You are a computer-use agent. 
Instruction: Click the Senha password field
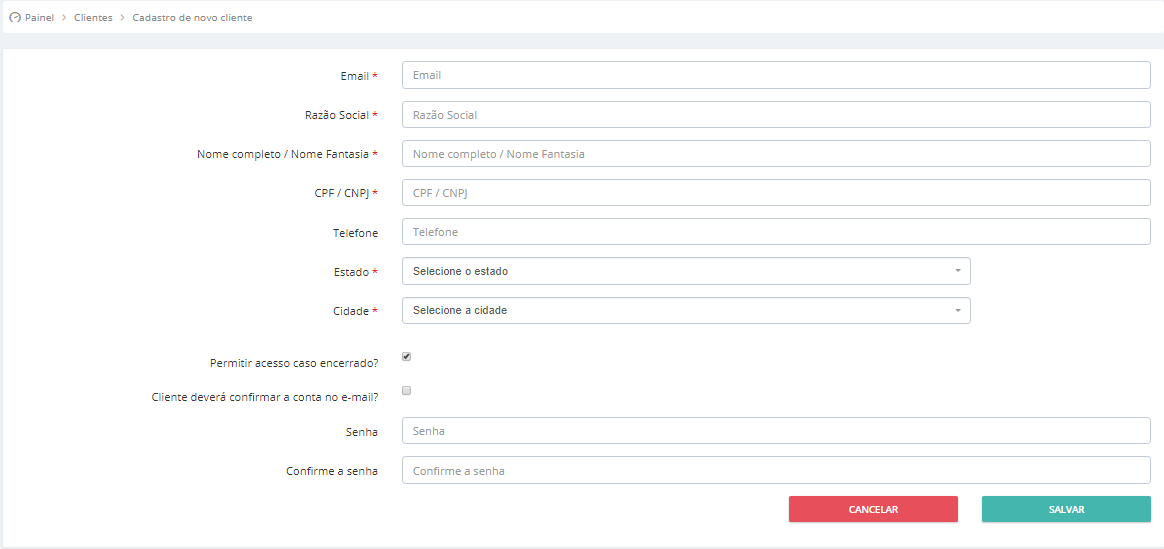[776, 431]
